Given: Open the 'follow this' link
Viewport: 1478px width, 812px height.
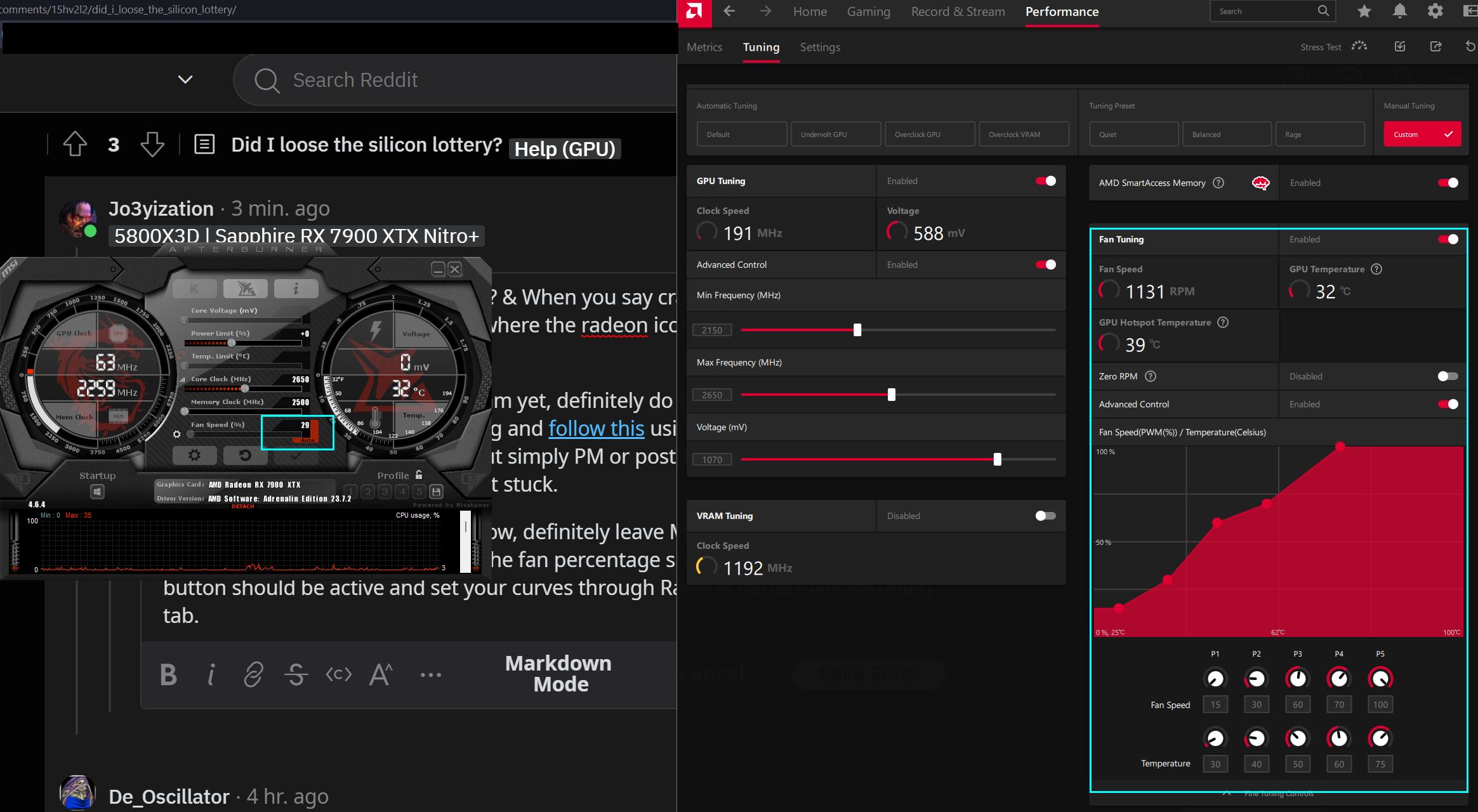Looking at the screenshot, I should (596, 429).
